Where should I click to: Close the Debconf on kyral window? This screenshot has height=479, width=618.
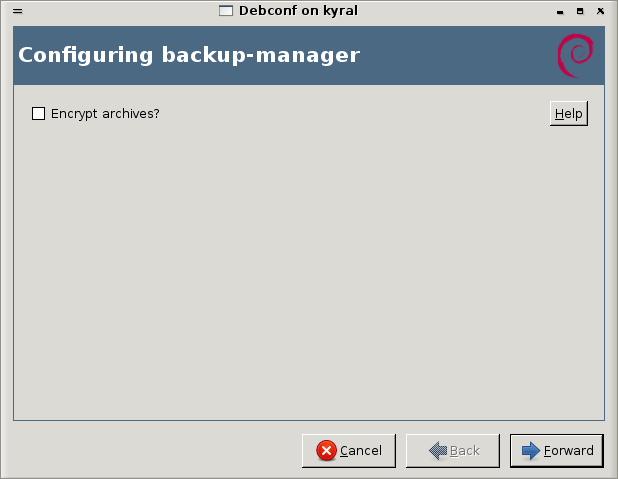click(600, 11)
